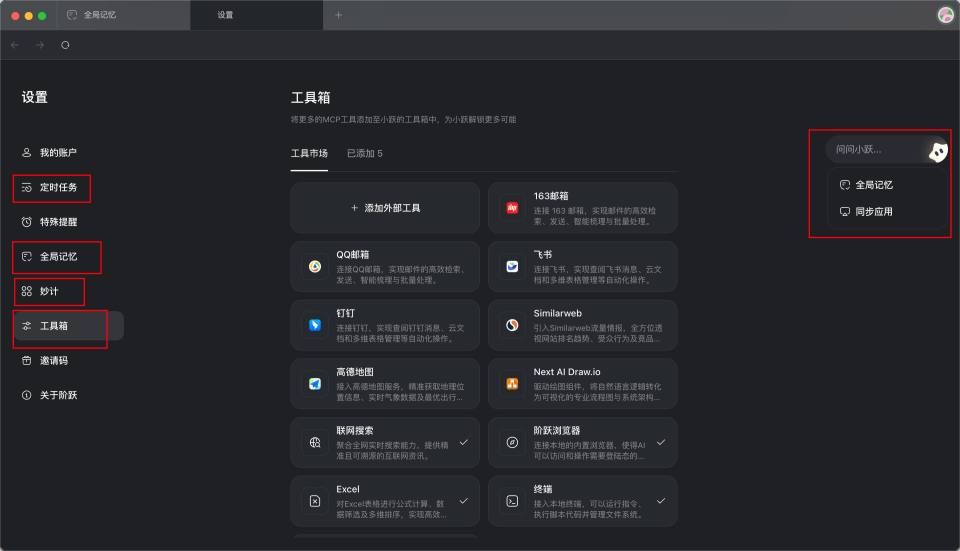Click 飞书 title text
The width and height of the screenshot is (960, 551).
[542, 255]
